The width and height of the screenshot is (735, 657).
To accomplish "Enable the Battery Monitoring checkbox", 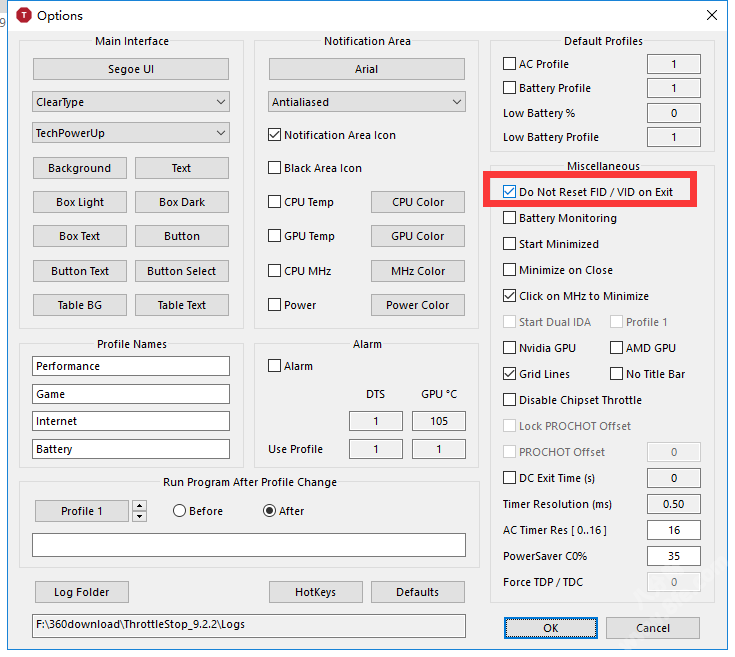I will [510, 218].
